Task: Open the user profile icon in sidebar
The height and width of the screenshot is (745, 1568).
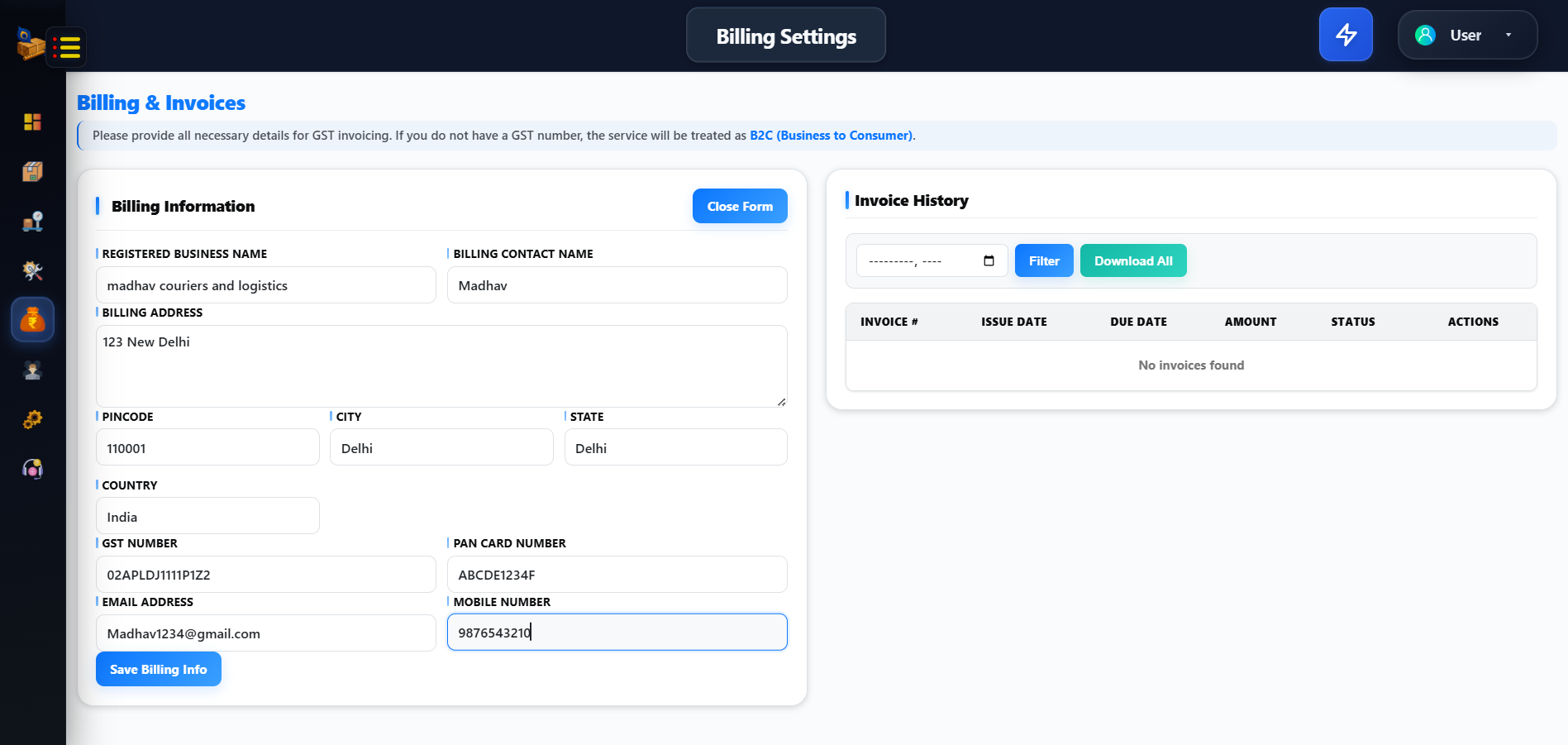Action: (32, 370)
